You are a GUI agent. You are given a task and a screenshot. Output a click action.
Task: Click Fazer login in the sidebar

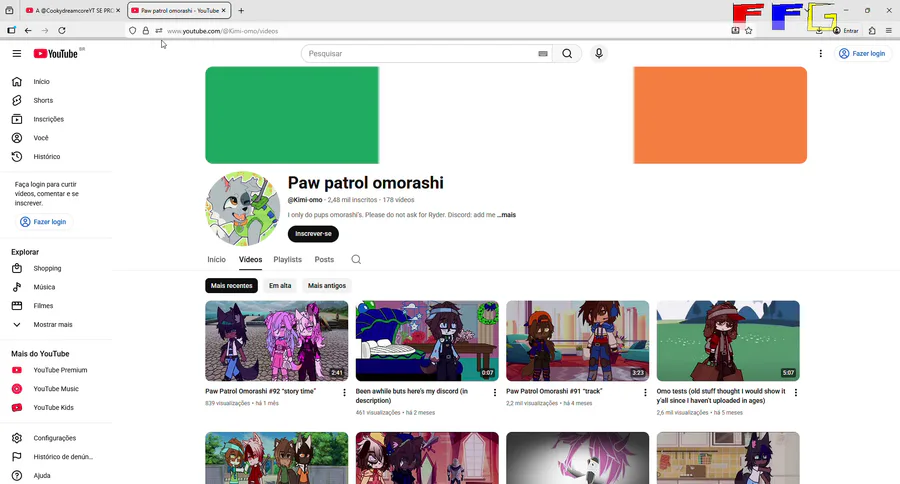coord(44,222)
